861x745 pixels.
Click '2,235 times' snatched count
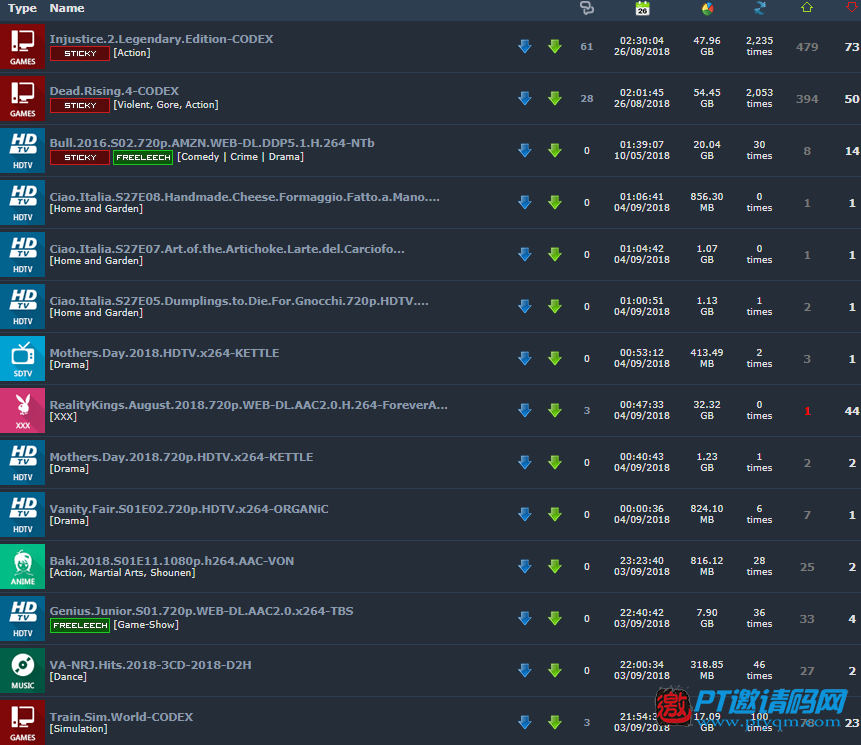759,46
